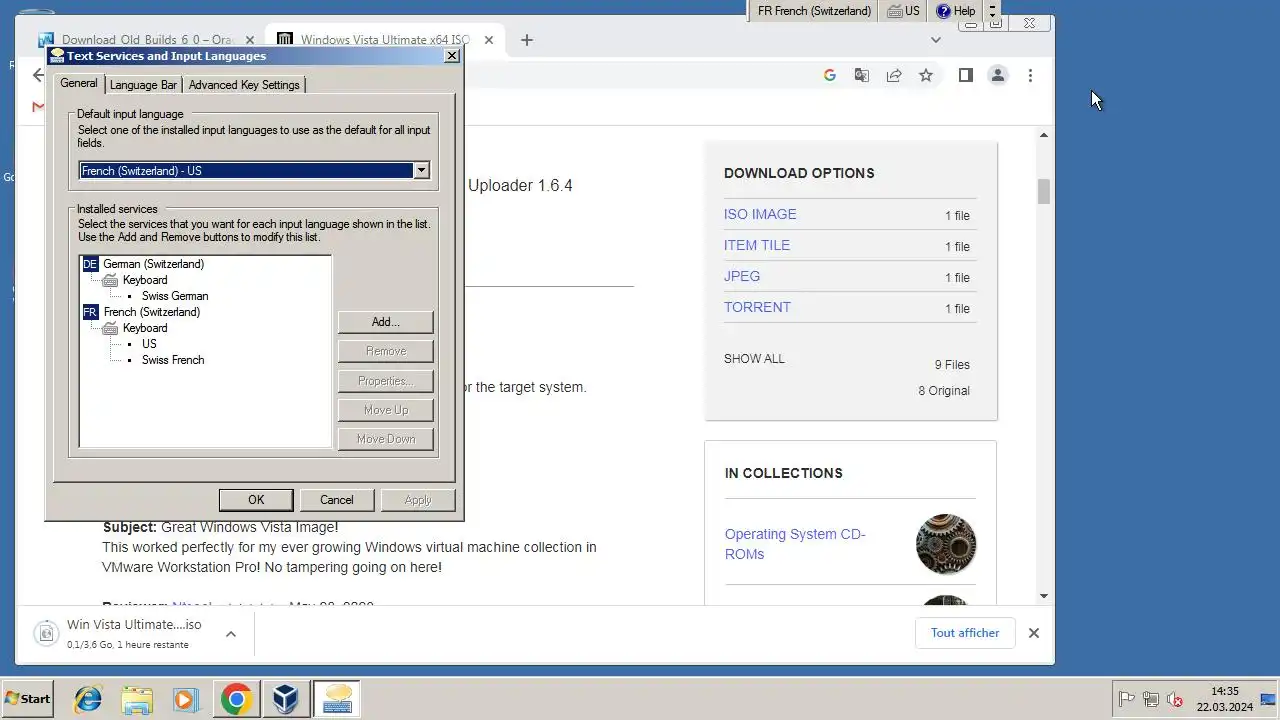The width and height of the screenshot is (1280, 720).
Task: Select French (Switzerland) in installed services
Action: pyautogui.click(x=151, y=312)
